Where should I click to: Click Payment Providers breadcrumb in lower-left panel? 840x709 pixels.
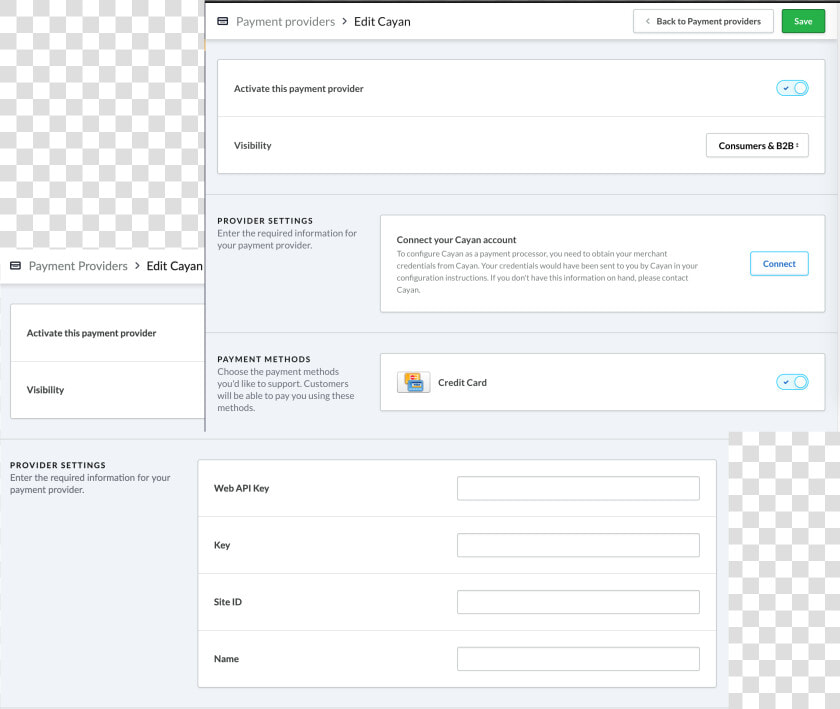78,266
